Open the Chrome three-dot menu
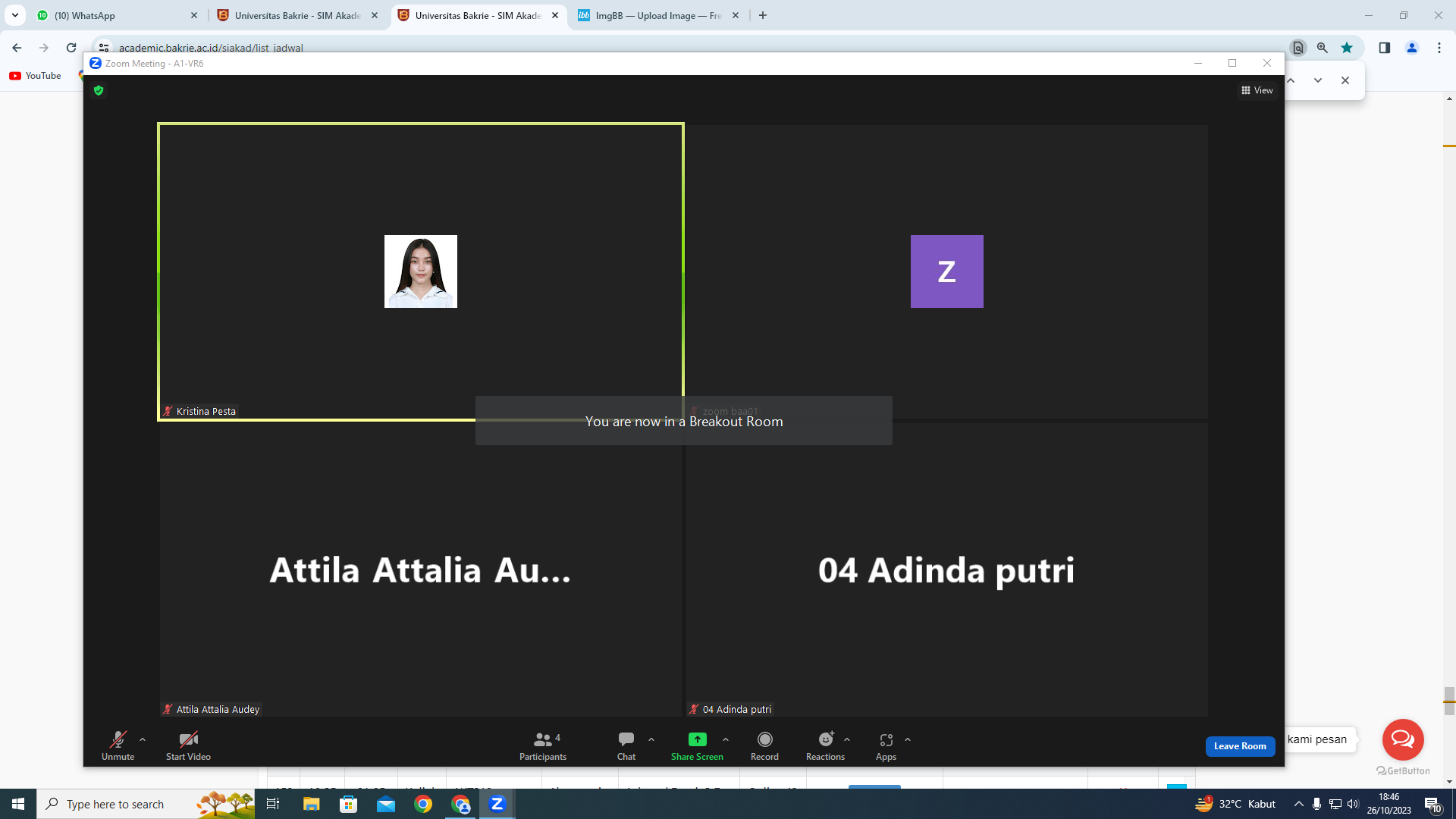Viewport: 1456px width, 819px height. tap(1439, 48)
